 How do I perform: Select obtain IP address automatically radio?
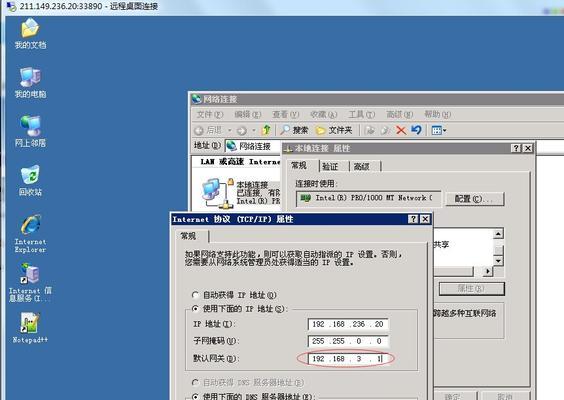tap(195, 295)
